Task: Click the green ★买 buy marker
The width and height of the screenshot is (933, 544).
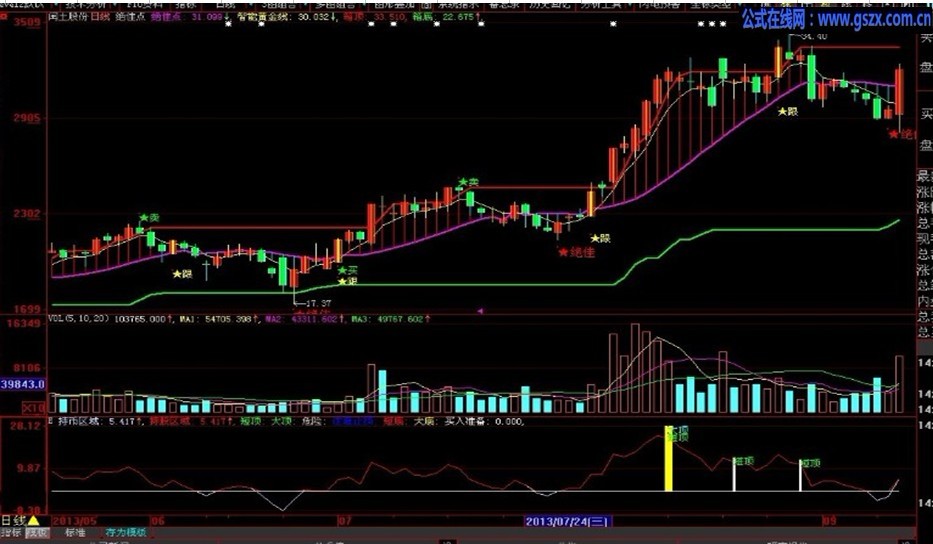Action: (x=347, y=271)
